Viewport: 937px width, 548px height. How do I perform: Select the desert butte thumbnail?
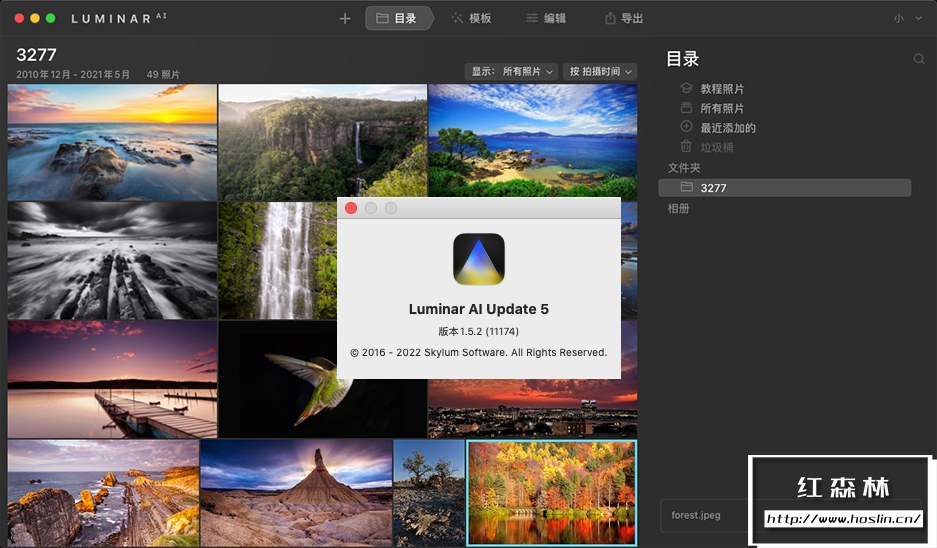[x=296, y=493]
